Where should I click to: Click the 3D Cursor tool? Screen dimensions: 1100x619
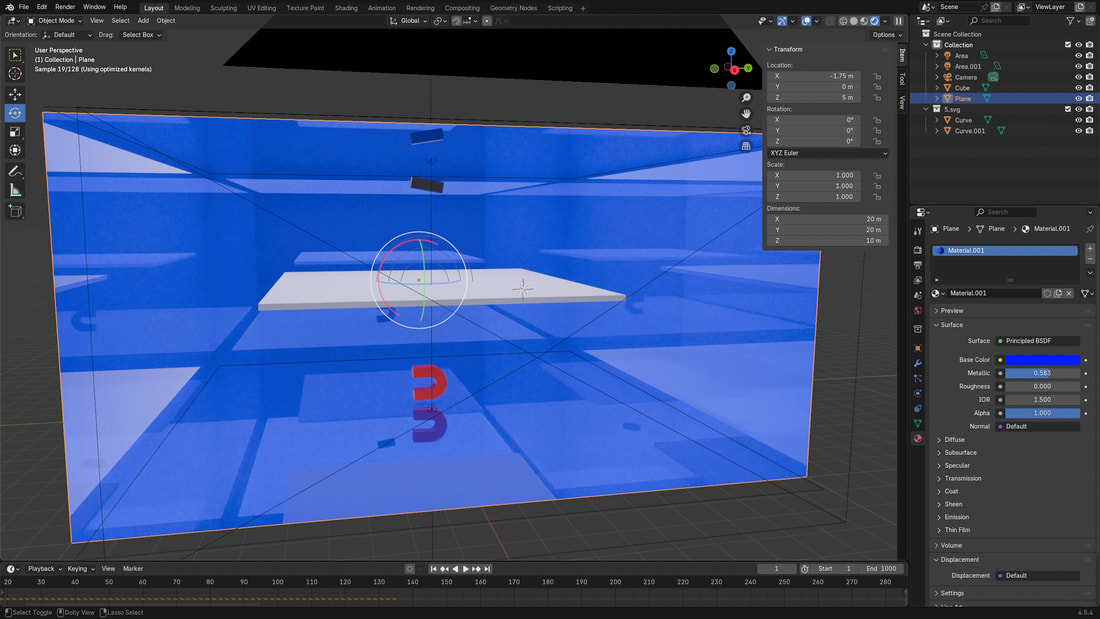(15, 74)
